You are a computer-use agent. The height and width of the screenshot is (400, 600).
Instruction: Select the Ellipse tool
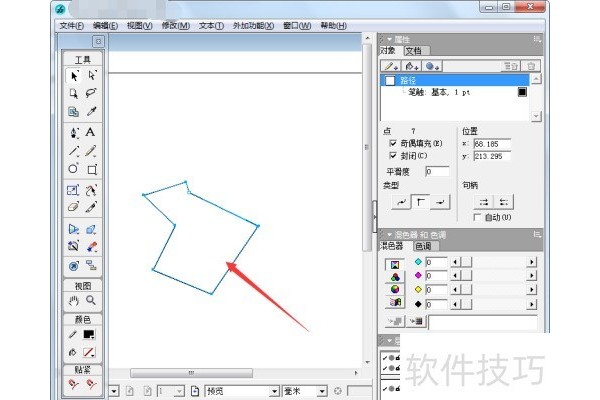point(73,169)
